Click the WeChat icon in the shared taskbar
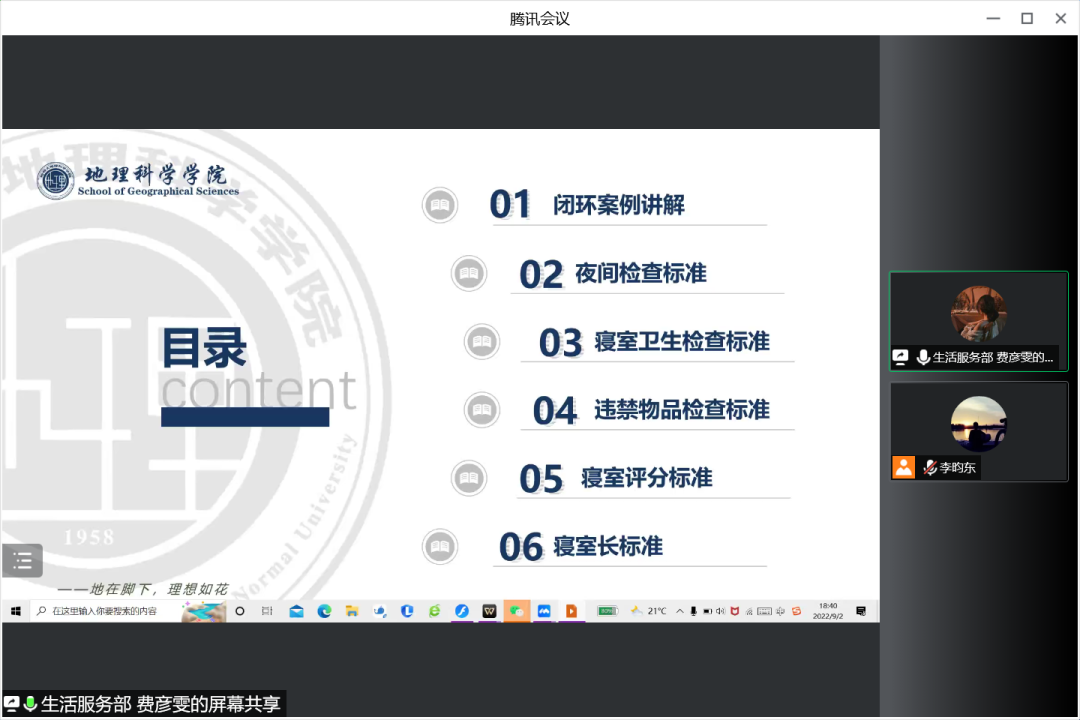Viewport: 1080px width, 720px height. [516, 611]
